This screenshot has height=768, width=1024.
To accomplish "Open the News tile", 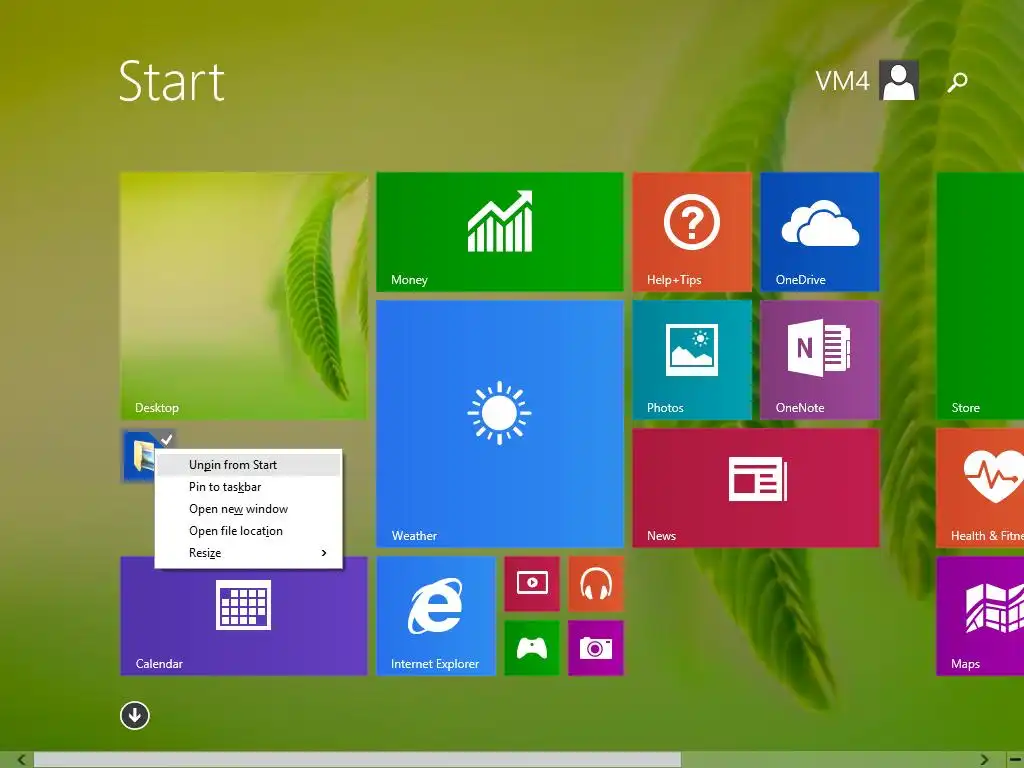I will click(756, 487).
